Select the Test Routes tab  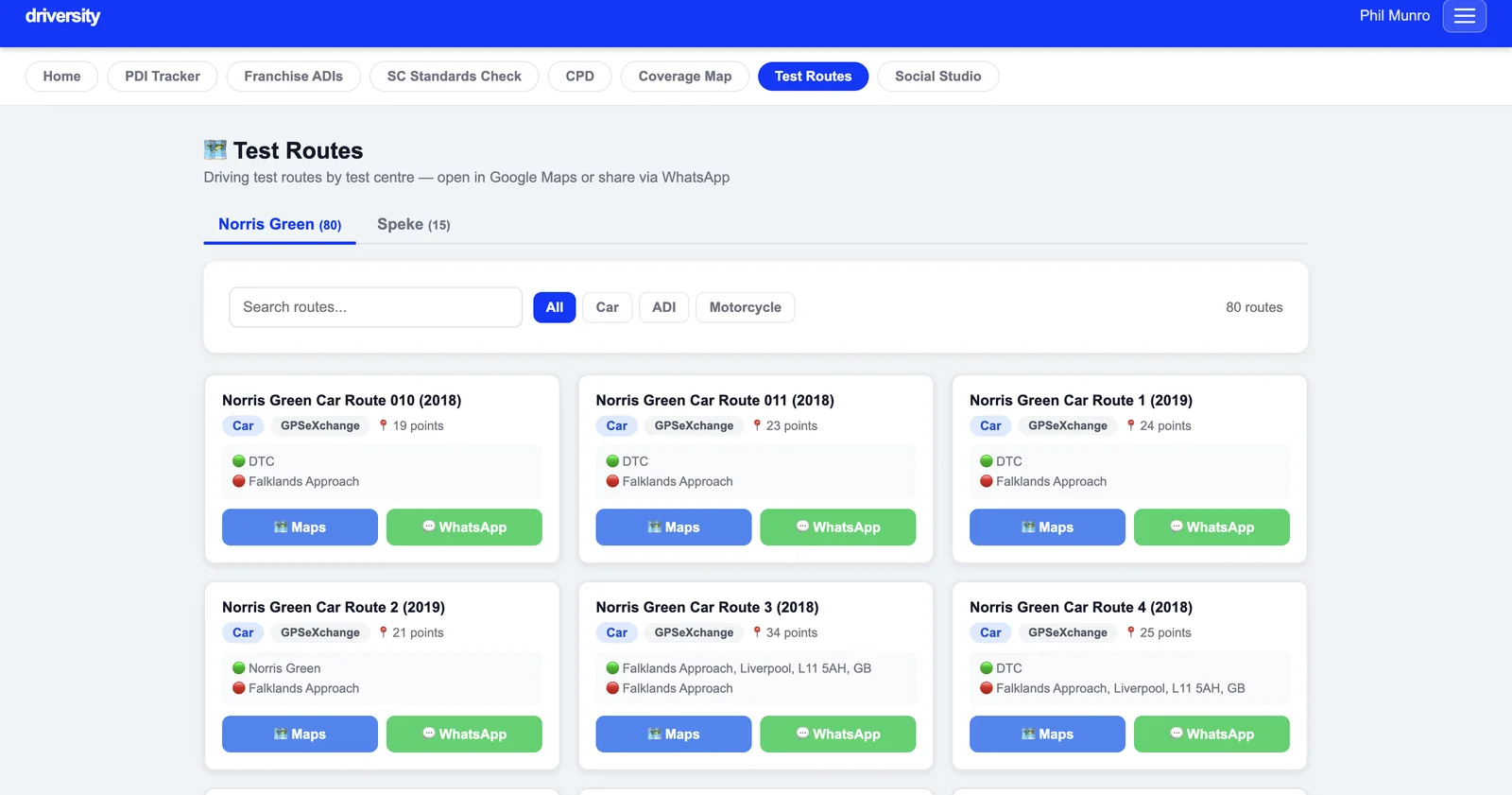pos(814,77)
